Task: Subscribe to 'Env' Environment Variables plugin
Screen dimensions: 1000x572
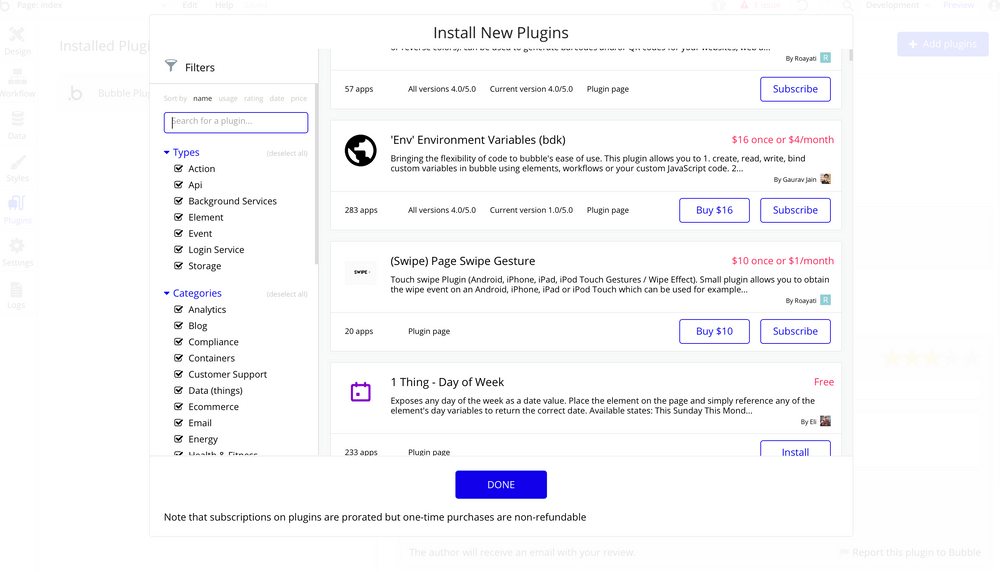Action: pyautogui.click(x=795, y=210)
